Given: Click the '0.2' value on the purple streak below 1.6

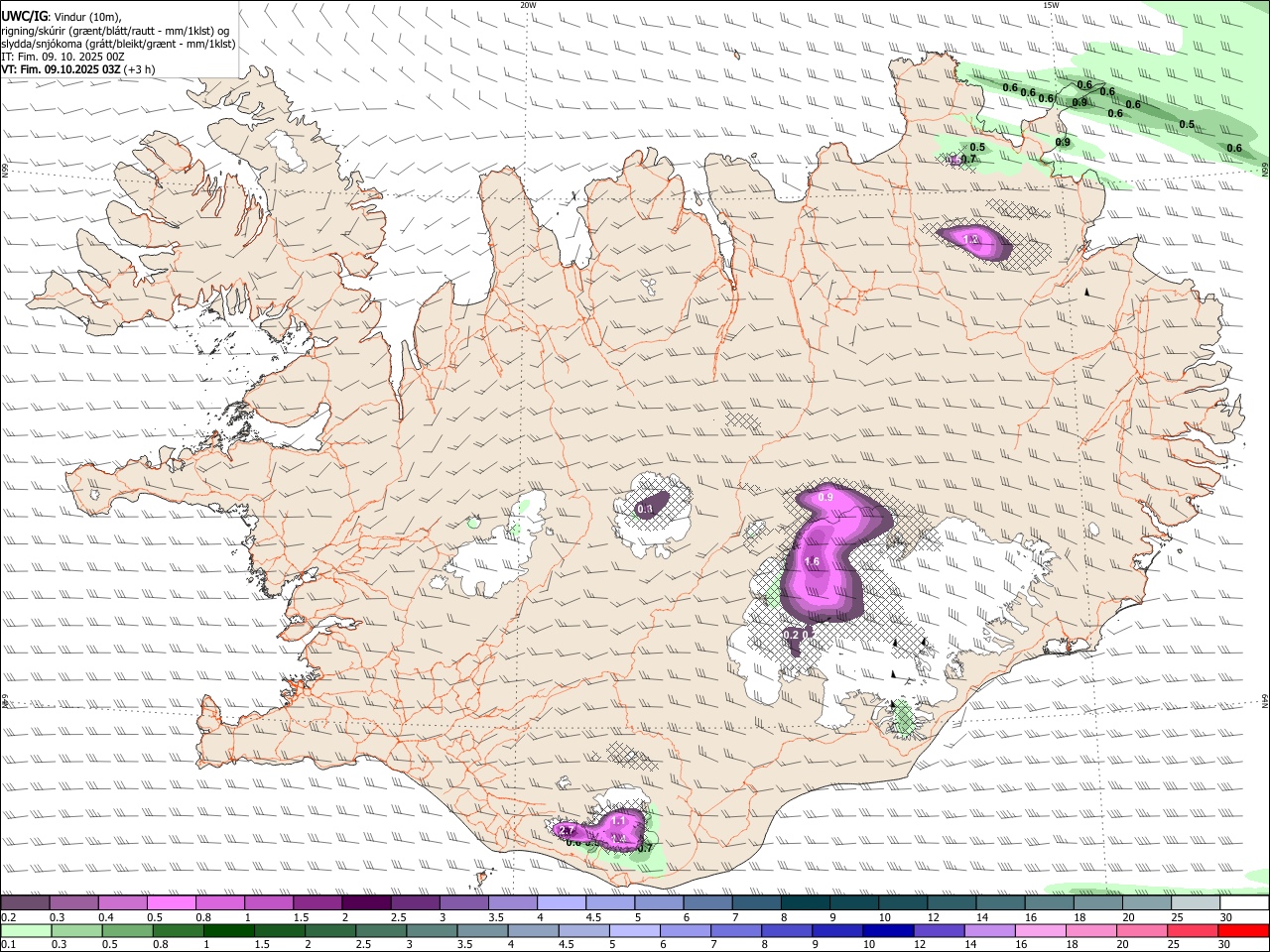Looking at the screenshot, I should point(791,634).
